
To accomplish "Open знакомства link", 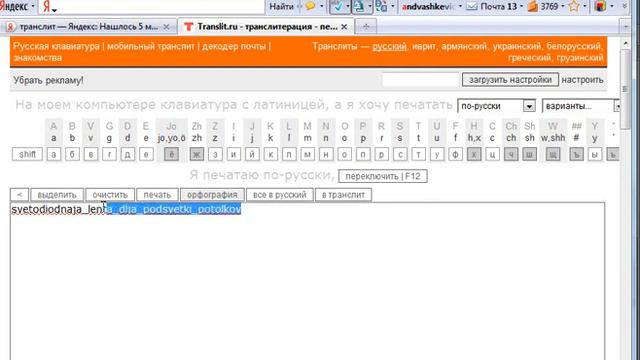I will pos(37,58).
